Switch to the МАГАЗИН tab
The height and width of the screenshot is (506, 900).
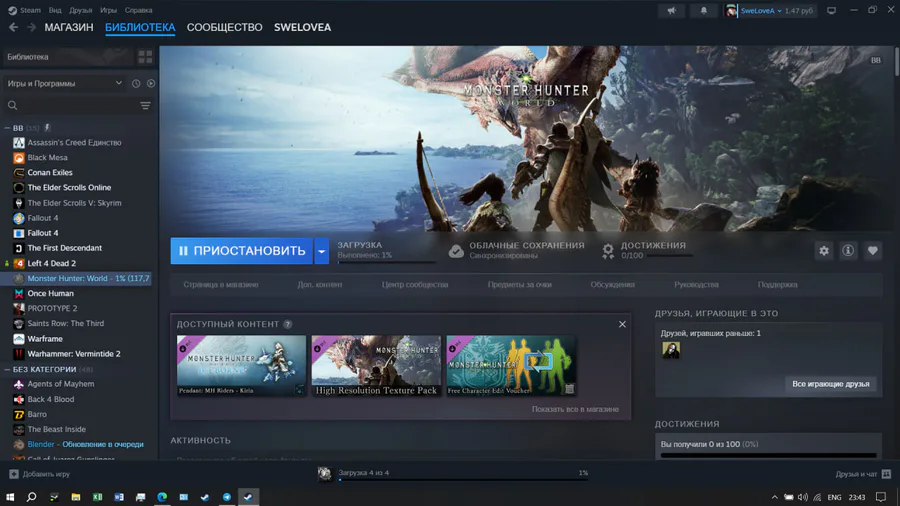click(x=69, y=28)
